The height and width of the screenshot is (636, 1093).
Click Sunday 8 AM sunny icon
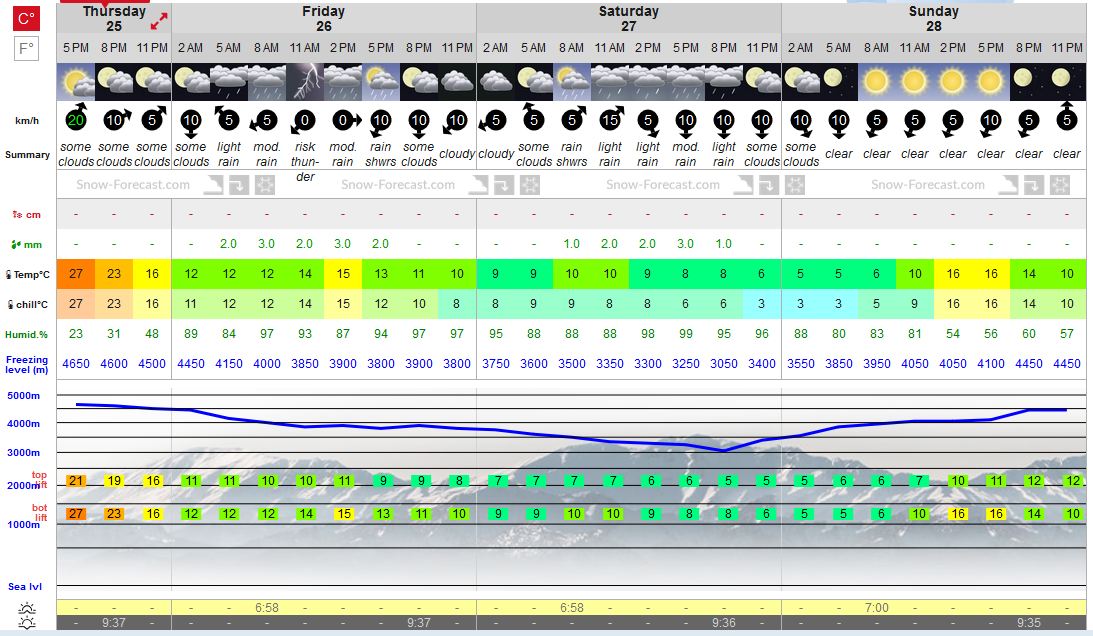tap(876, 82)
